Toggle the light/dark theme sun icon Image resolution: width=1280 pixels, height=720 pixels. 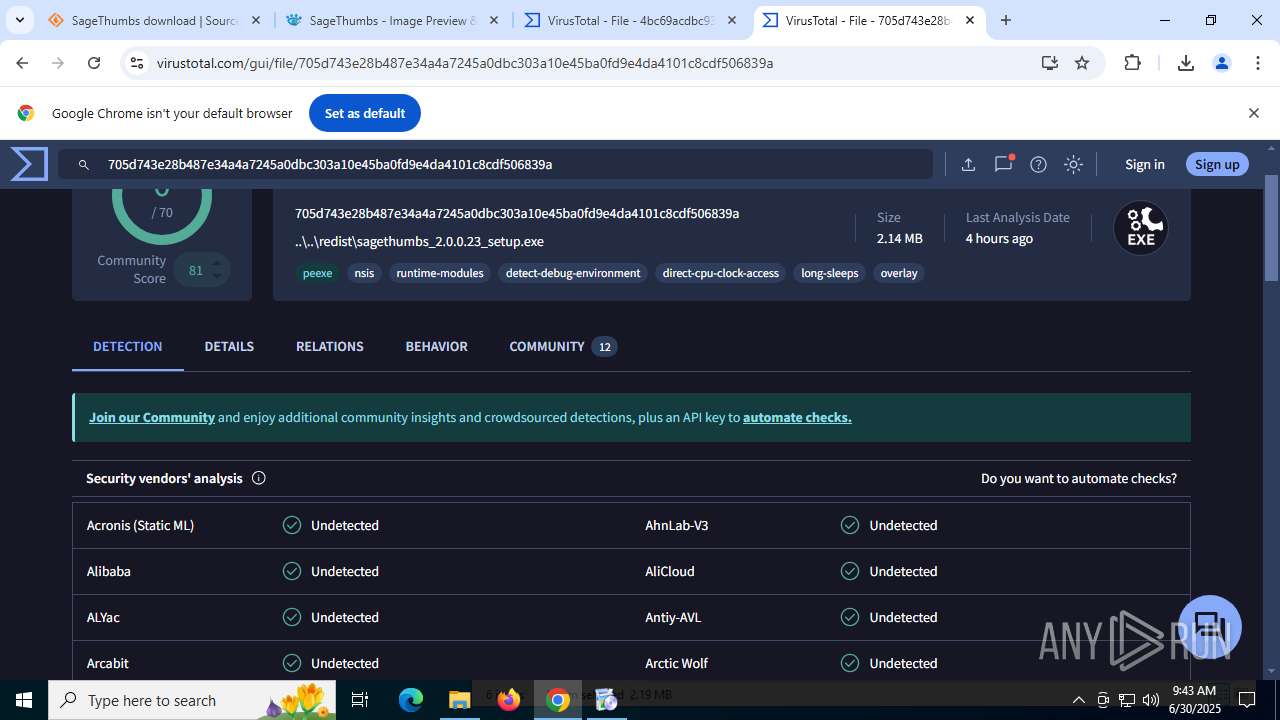pyautogui.click(x=1073, y=164)
